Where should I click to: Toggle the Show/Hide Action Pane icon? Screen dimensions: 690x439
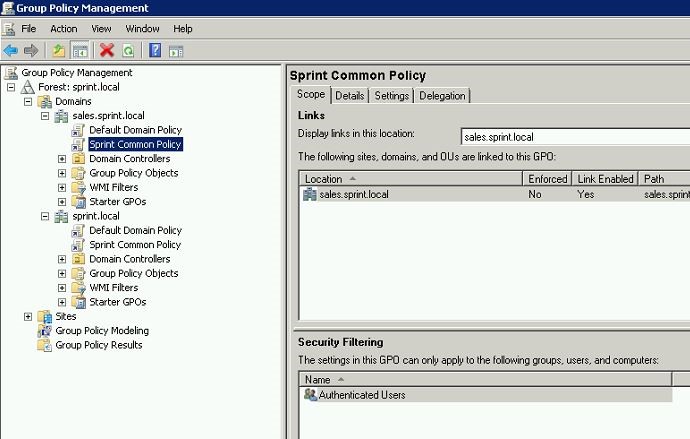pos(176,51)
